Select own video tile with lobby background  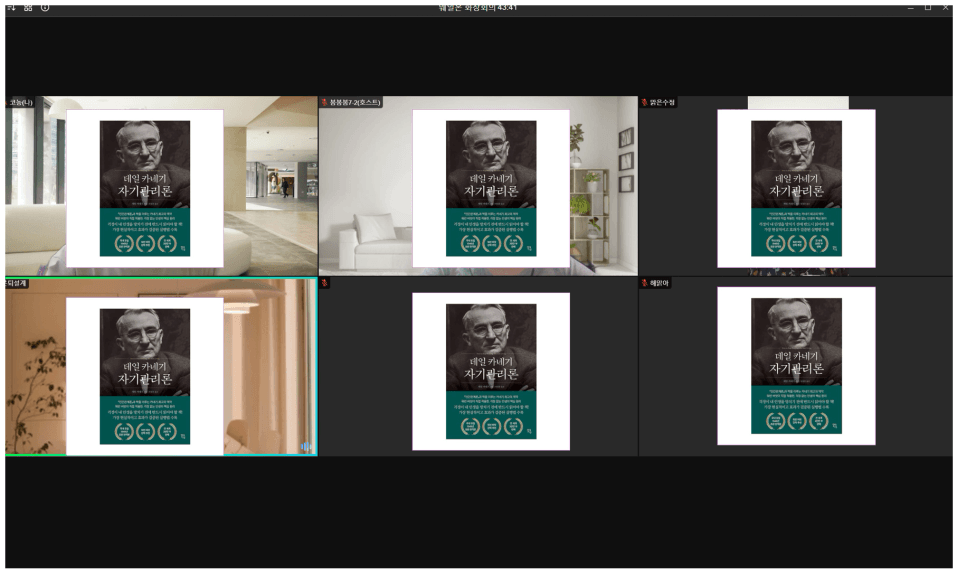tap(162, 186)
